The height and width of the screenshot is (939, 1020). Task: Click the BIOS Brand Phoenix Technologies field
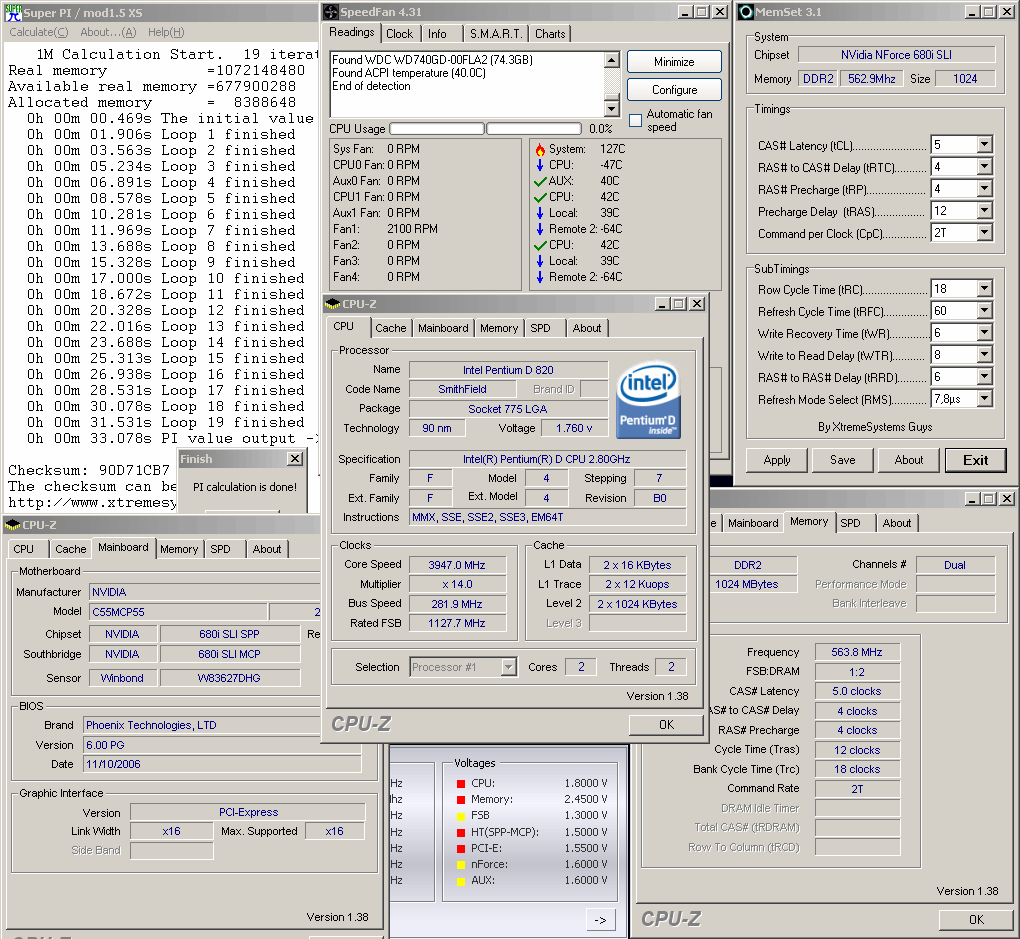(221, 726)
